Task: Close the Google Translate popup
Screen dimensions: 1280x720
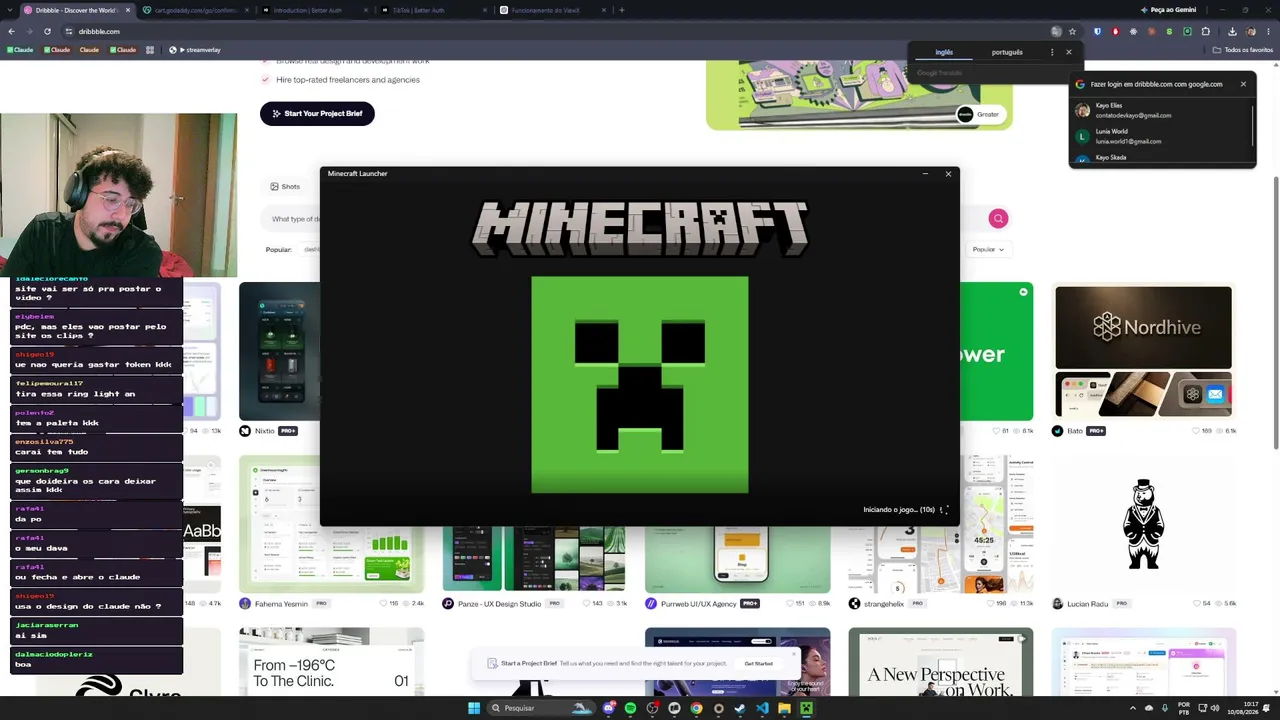Action: [x=1068, y=52]
